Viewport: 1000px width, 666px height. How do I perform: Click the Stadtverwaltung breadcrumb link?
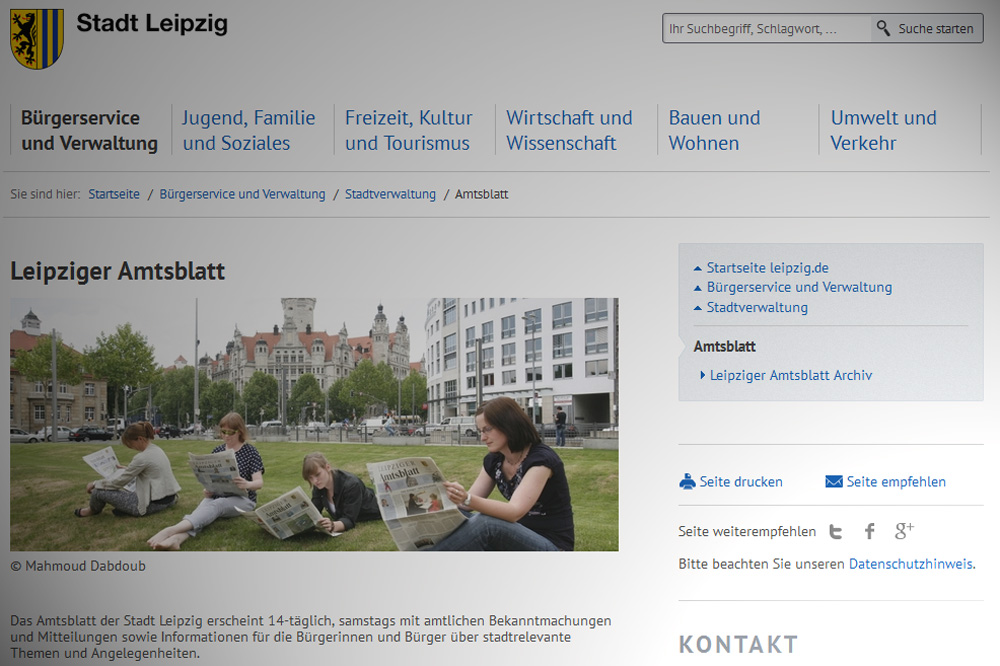390,194
